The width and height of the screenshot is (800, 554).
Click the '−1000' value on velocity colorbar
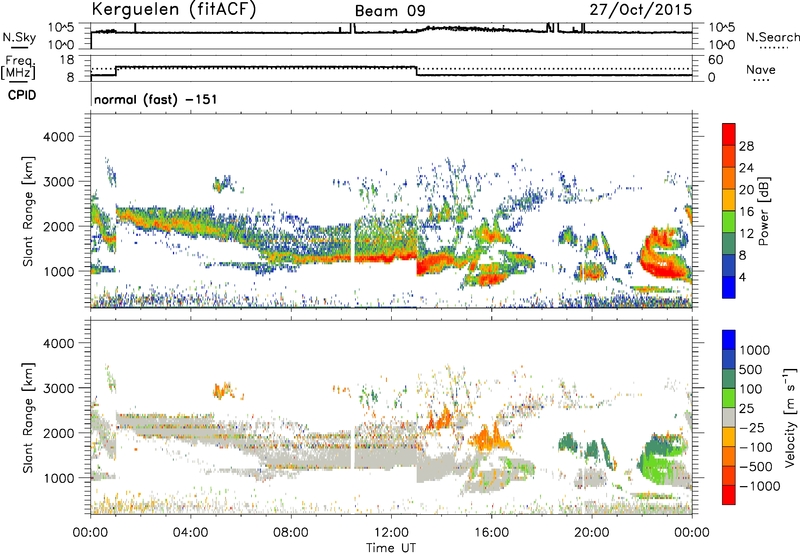click(x=759, y=486)
